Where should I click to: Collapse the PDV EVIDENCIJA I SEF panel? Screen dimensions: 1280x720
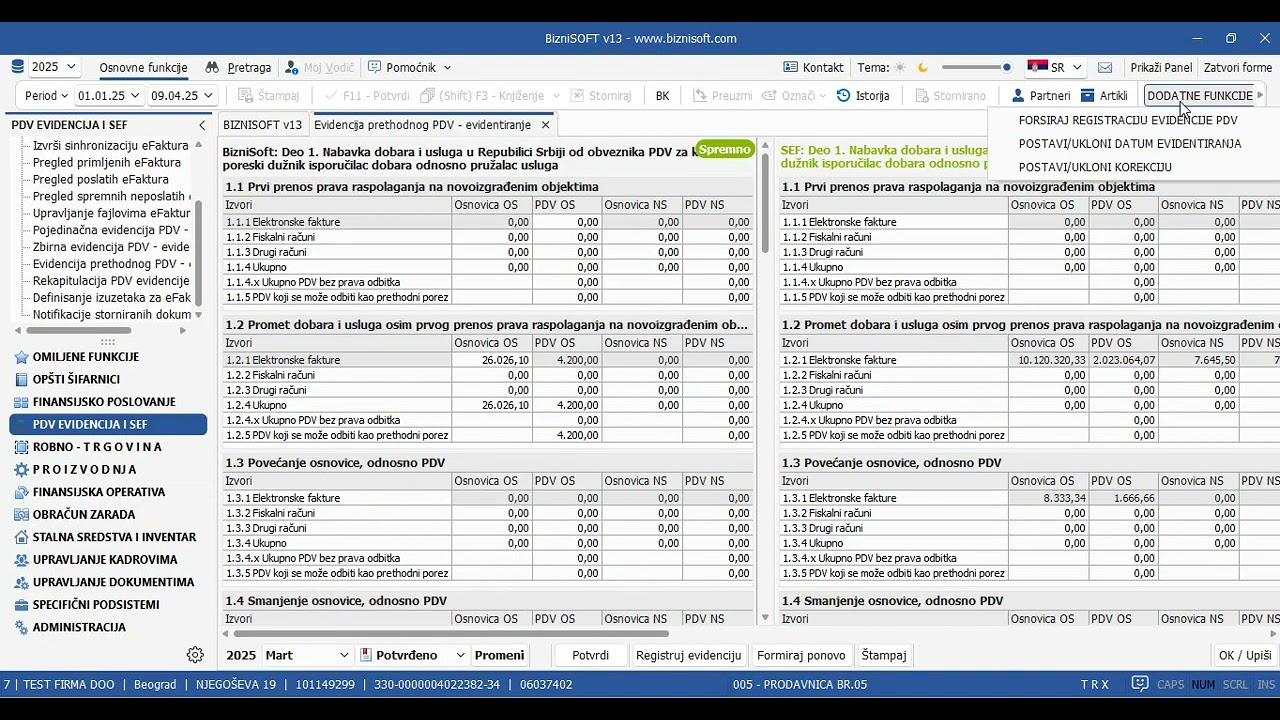202,125
